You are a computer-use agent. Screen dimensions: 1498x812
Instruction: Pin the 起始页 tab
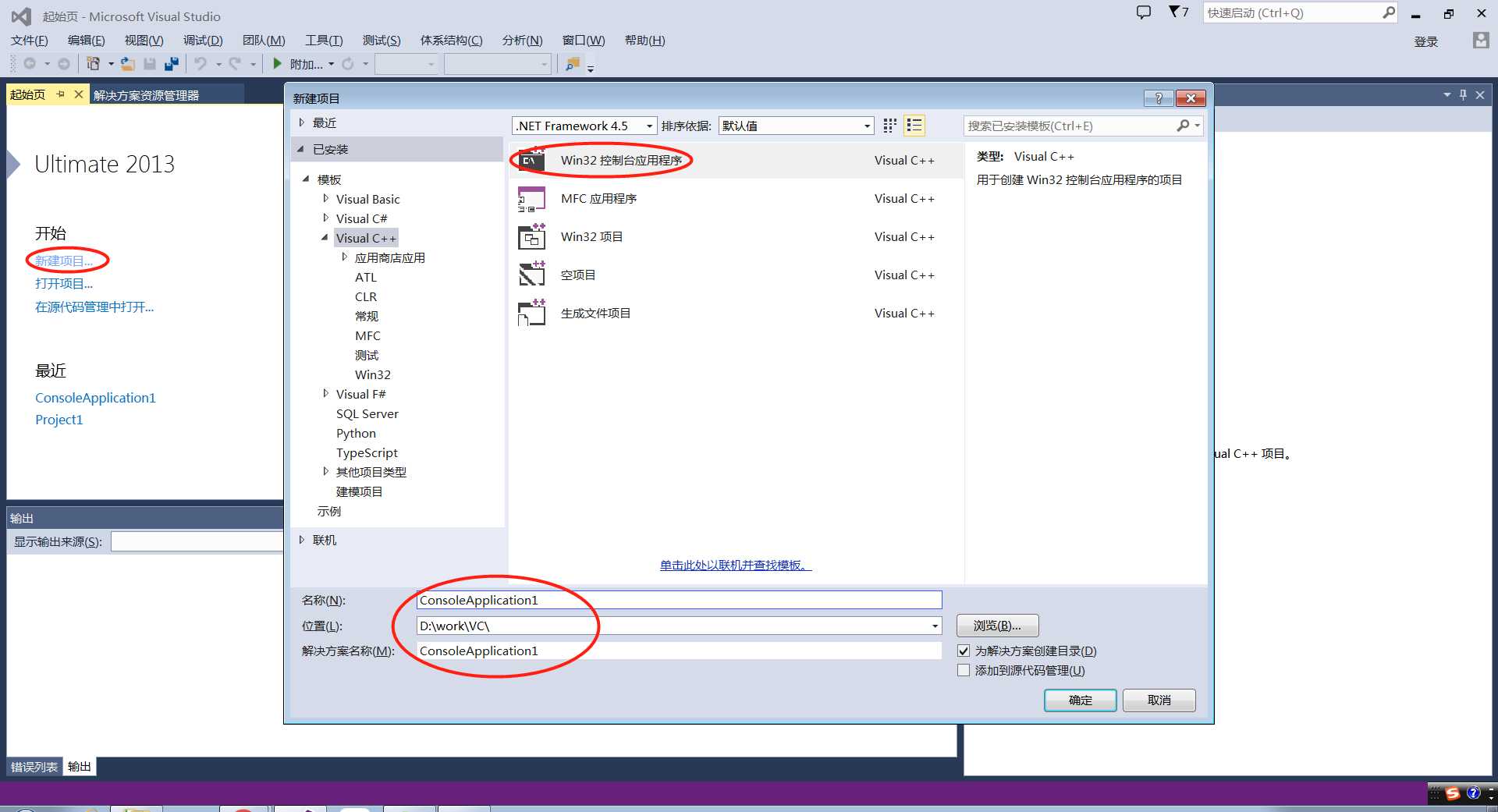[60, 94]
